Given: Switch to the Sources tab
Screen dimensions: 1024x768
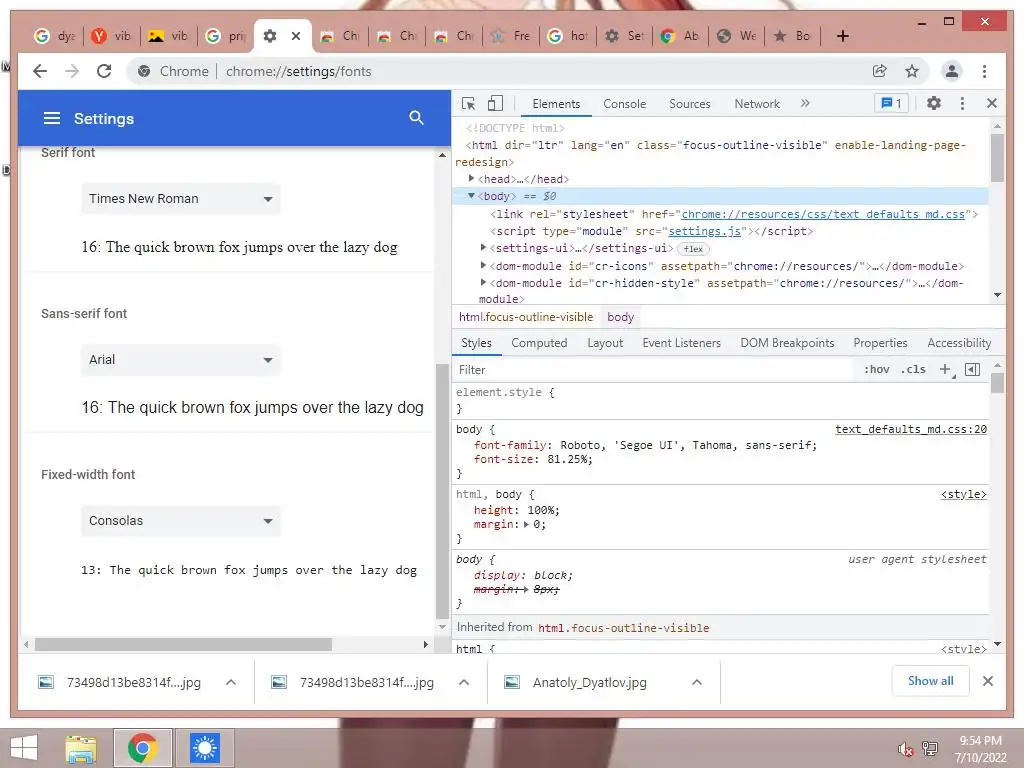Looking at the screenshot, I should [x=690, y=104].
